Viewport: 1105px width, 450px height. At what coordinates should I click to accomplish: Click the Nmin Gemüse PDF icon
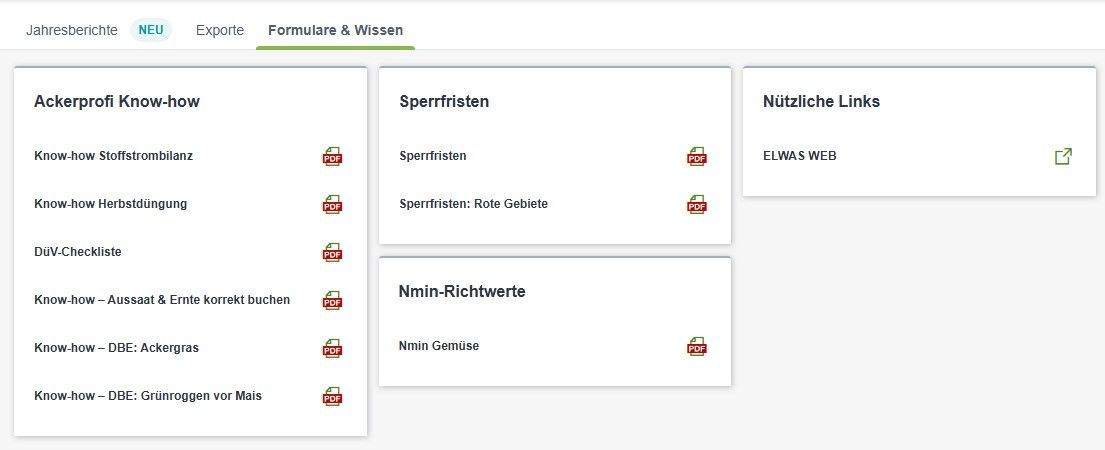tap(697, 346)
